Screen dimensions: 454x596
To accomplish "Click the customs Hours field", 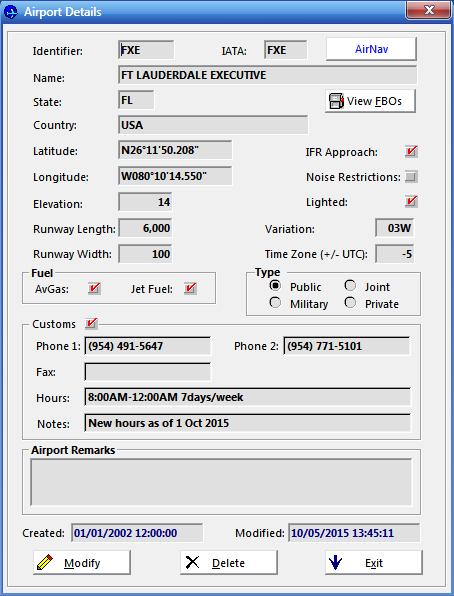I will [248, 397].
